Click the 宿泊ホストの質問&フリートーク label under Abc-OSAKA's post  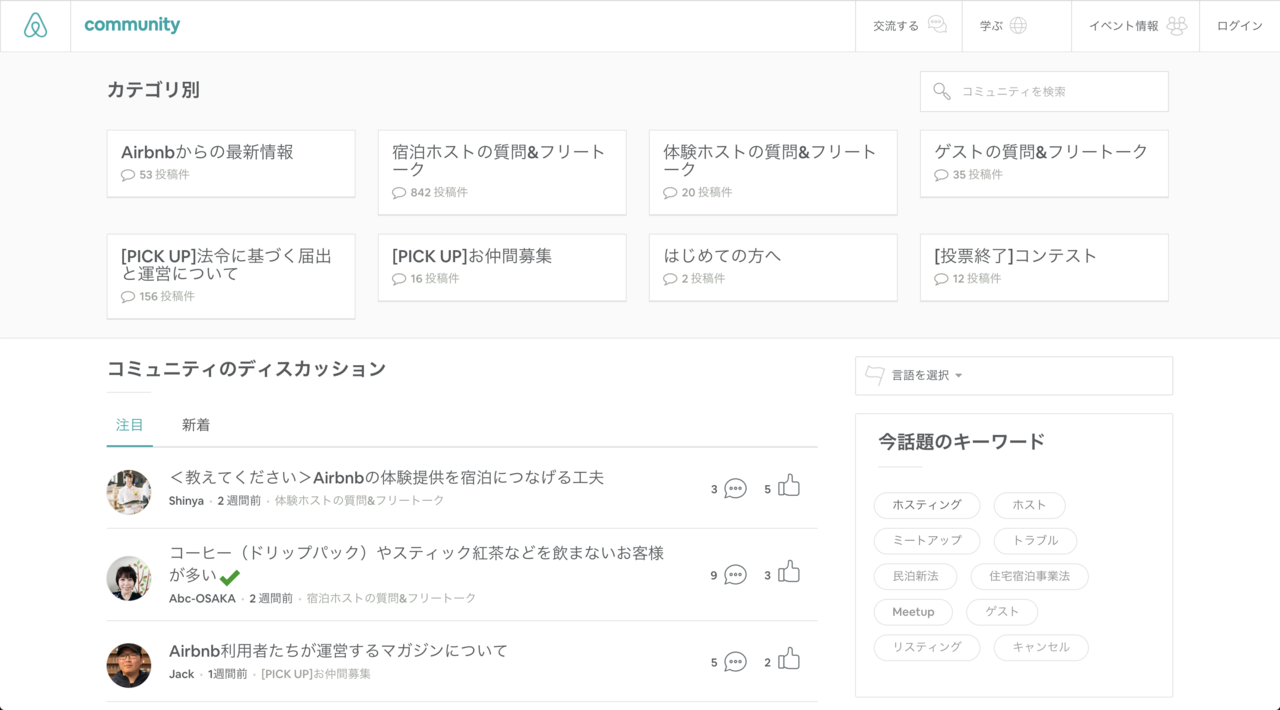pos(391,599)
